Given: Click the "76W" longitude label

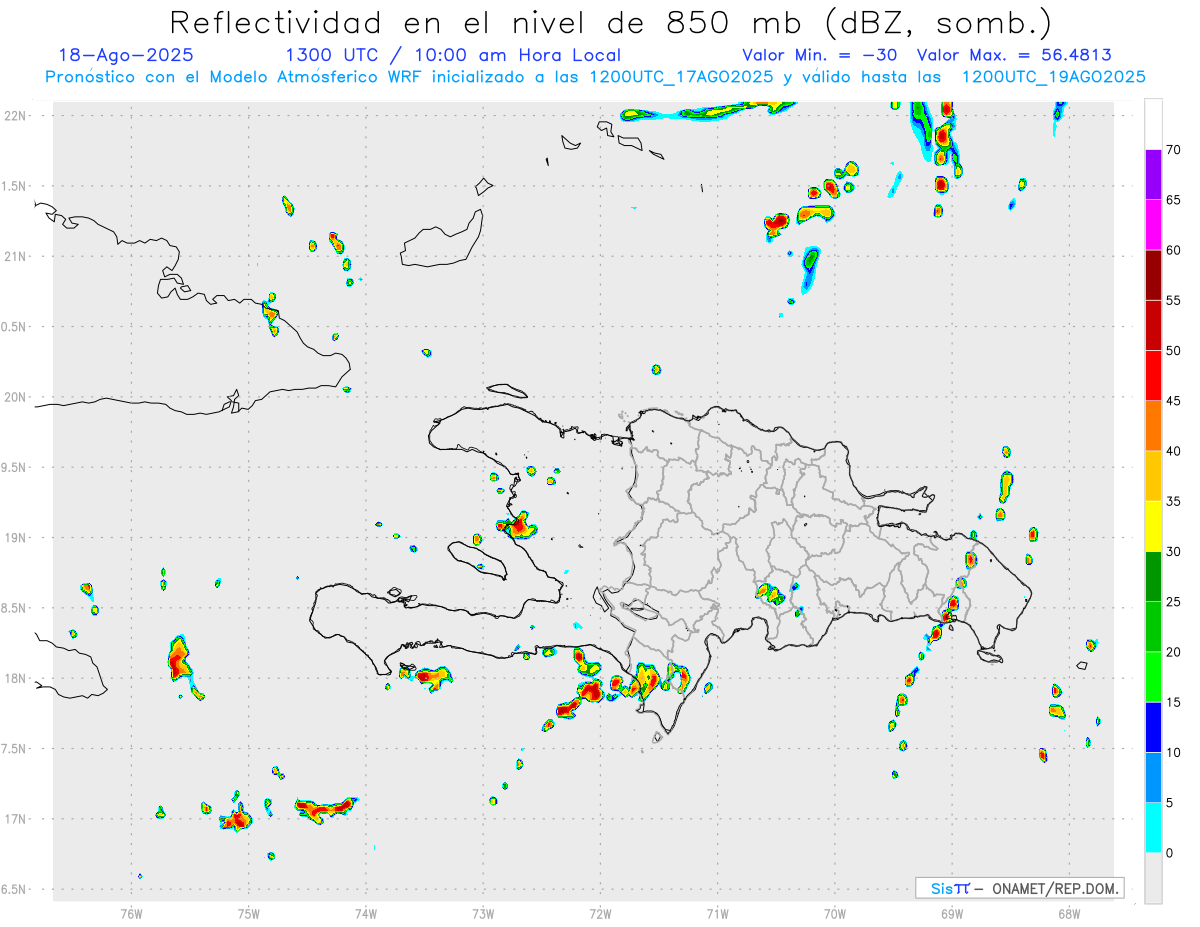Looking at the screenshot, I should pyautogui.click(x=131, y=913).
